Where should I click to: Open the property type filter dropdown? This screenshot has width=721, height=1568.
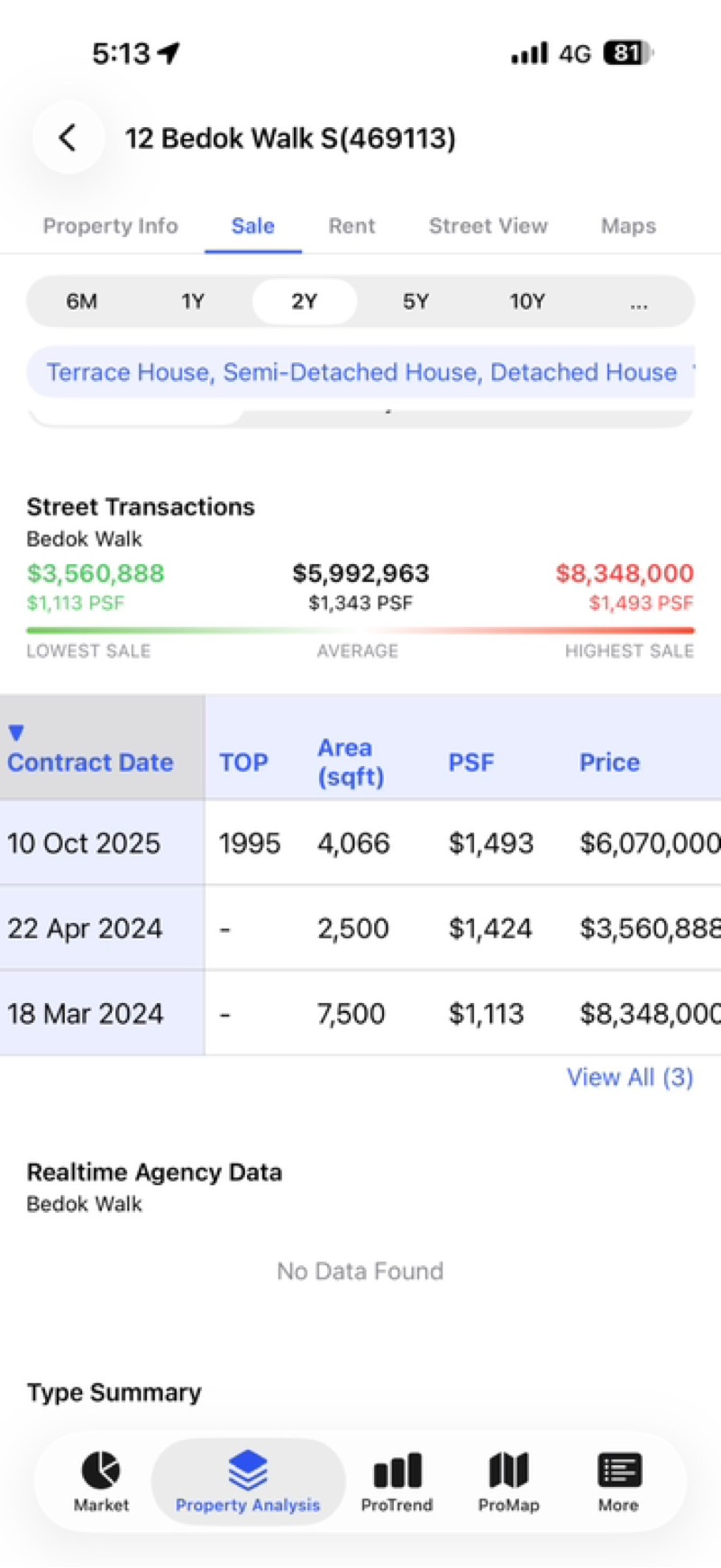(360, 372)
